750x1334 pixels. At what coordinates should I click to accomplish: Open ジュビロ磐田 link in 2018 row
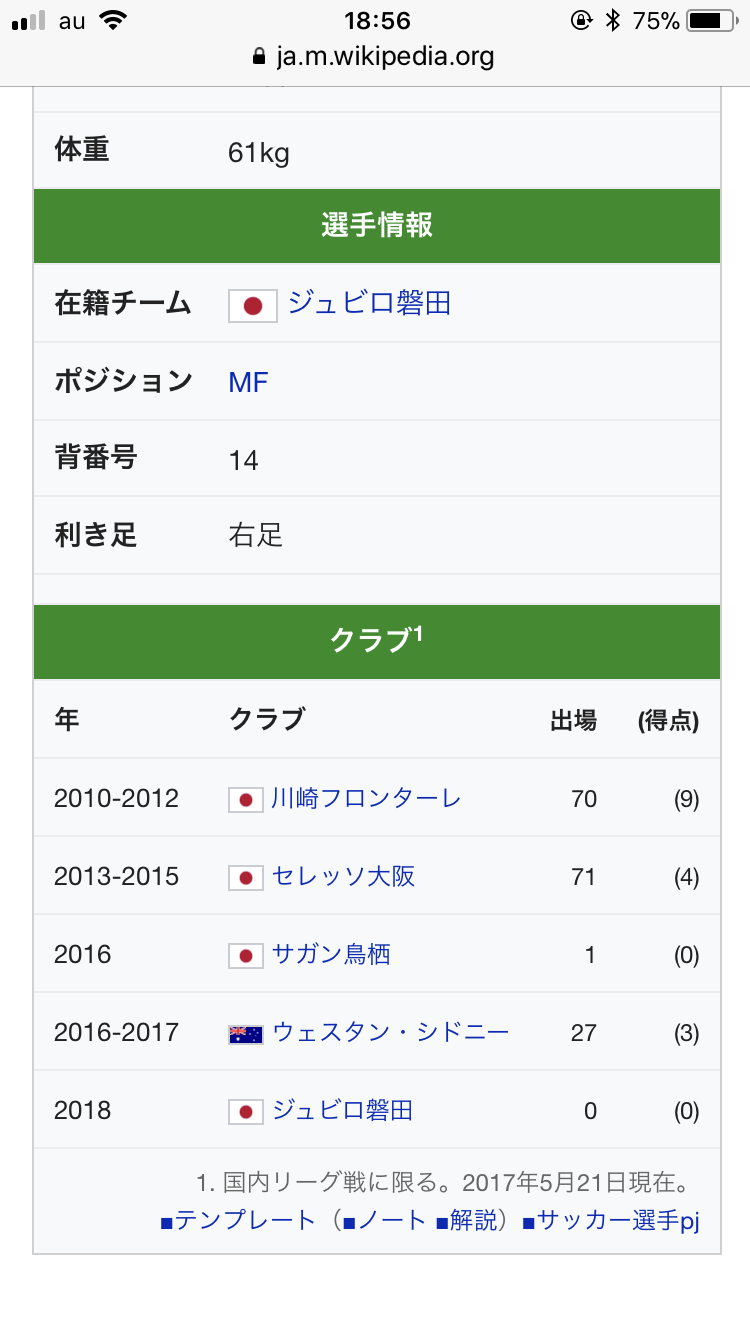[342, 1110]
